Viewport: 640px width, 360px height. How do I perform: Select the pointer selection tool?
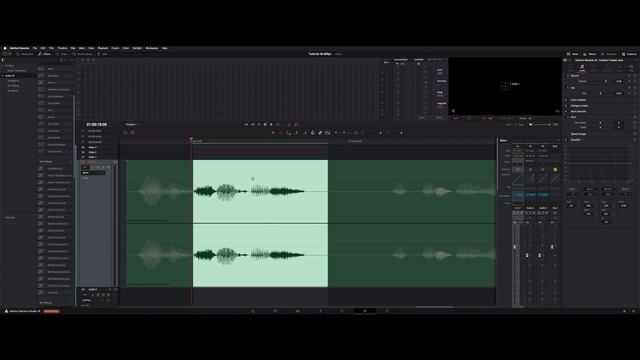[x=273, y=133]
